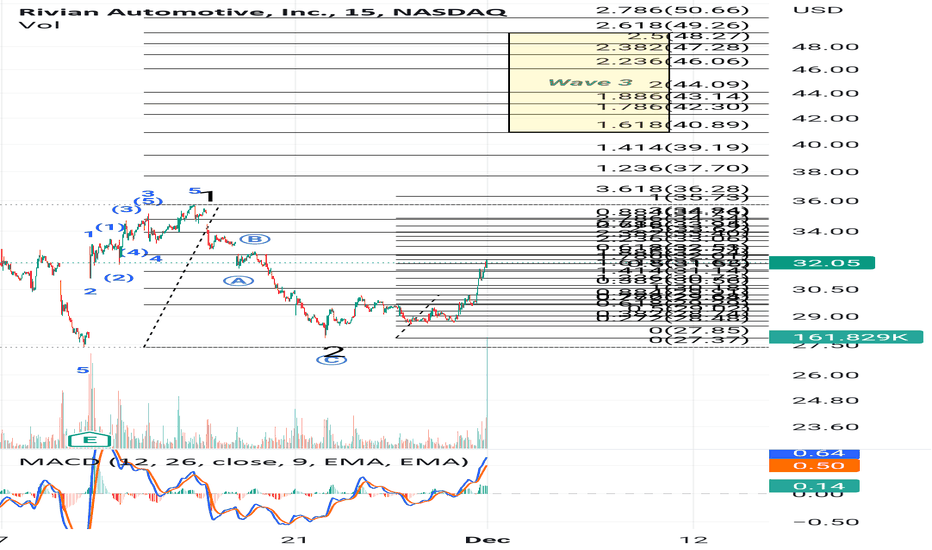932x550 pixels.
Task: Click the orange signal value tag 0.50
Action: [x=814, y=466]
